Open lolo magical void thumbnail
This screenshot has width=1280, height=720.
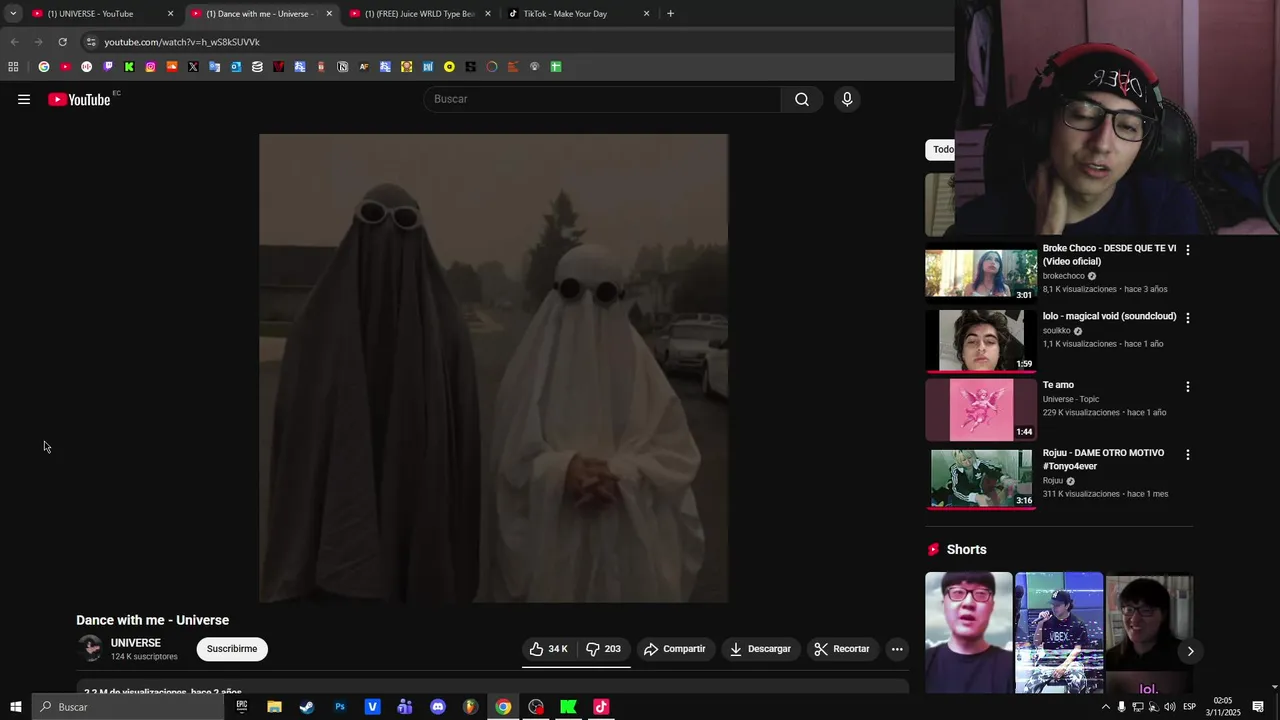pos(981,341)
